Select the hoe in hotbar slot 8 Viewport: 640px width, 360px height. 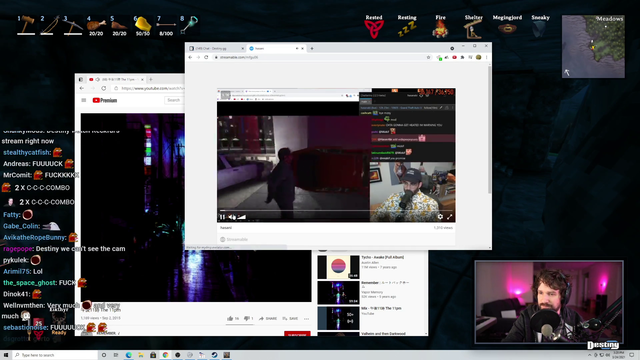(189, 25)
